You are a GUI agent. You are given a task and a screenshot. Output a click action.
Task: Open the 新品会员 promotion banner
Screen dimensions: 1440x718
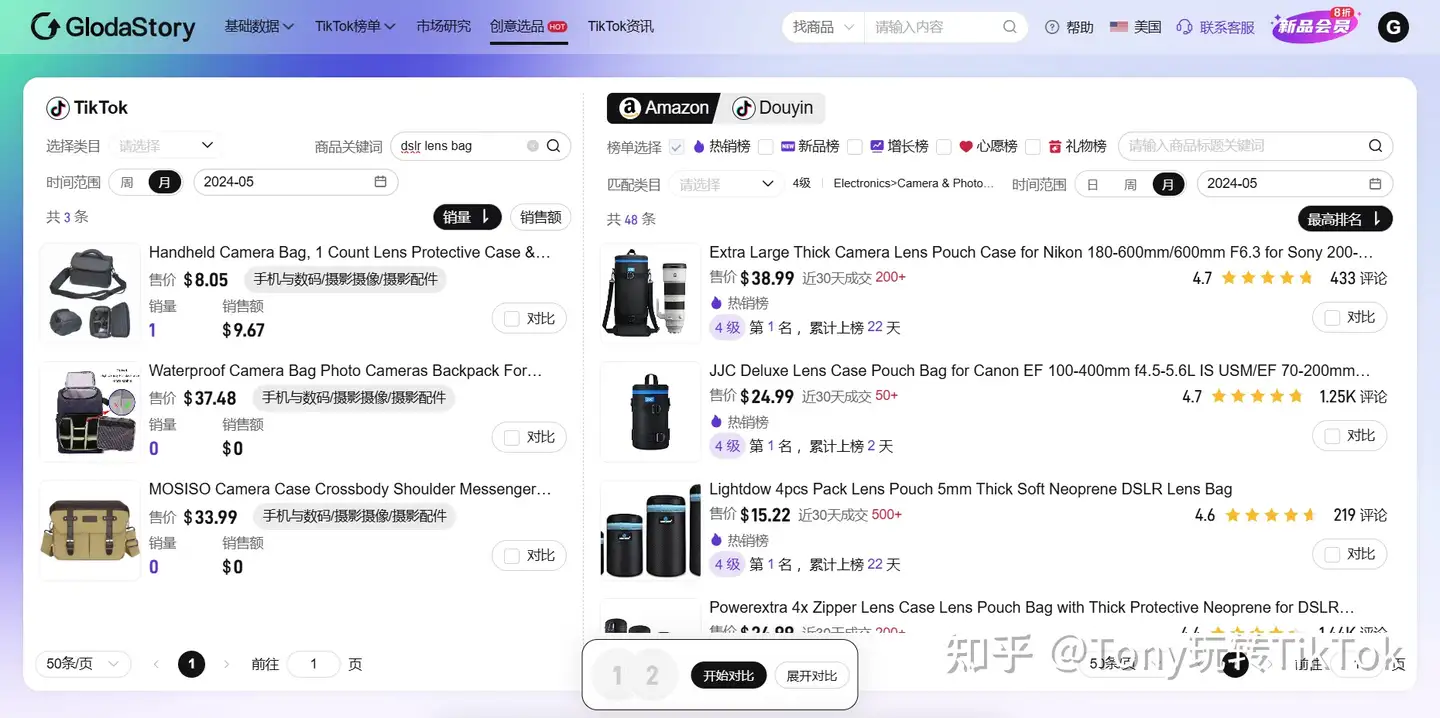[x=1315, y=26]
